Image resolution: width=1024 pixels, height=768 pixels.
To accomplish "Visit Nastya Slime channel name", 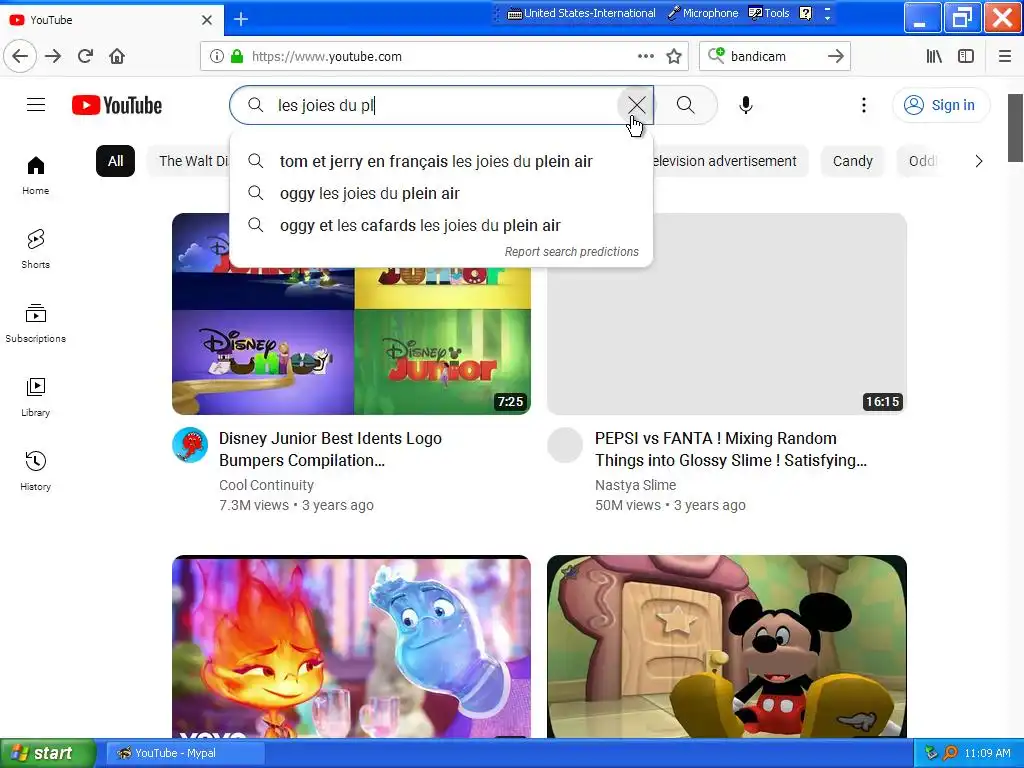I will click(x=635, y=485).
